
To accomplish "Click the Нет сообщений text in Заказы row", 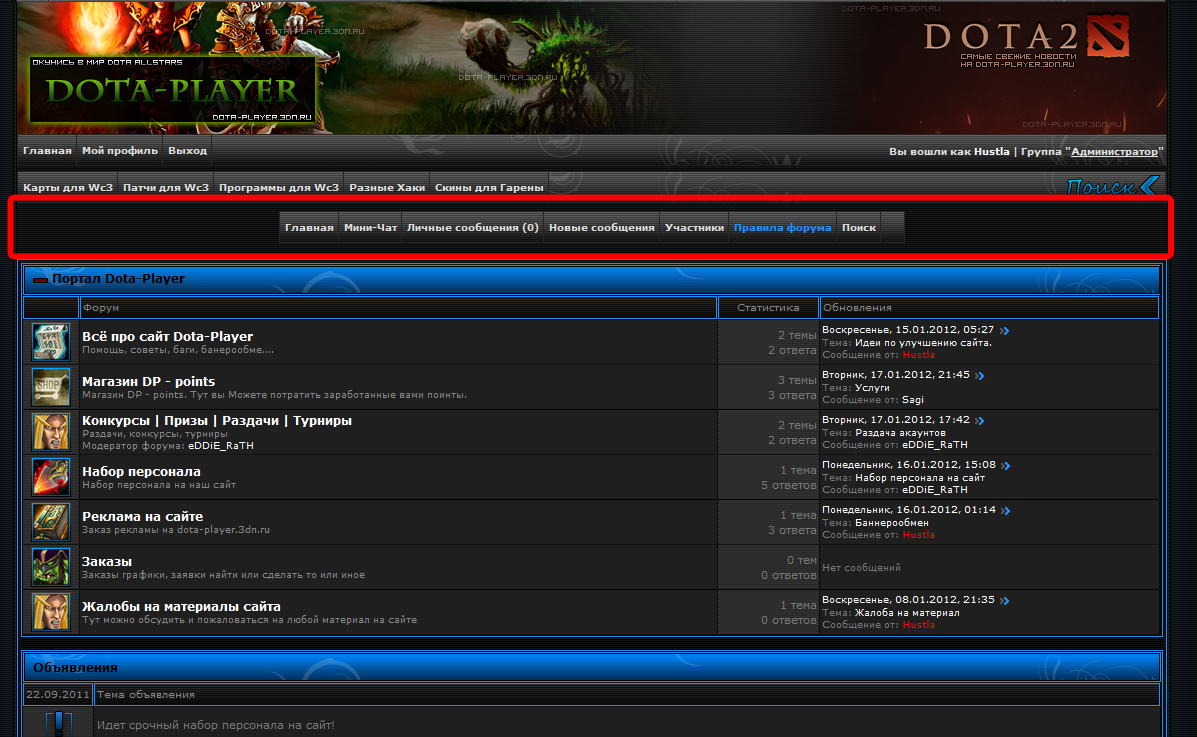I will [x=861, y=567].
